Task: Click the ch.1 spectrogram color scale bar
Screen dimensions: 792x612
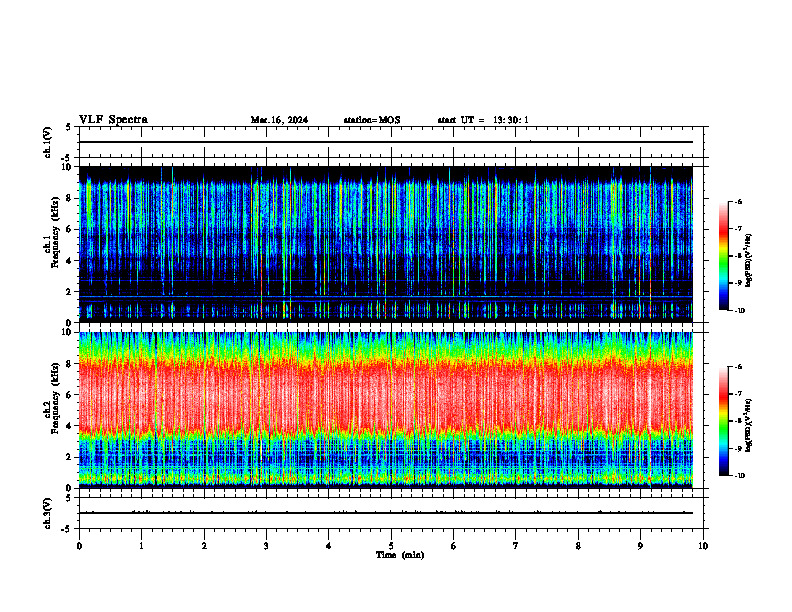Action: coord(723,256)
